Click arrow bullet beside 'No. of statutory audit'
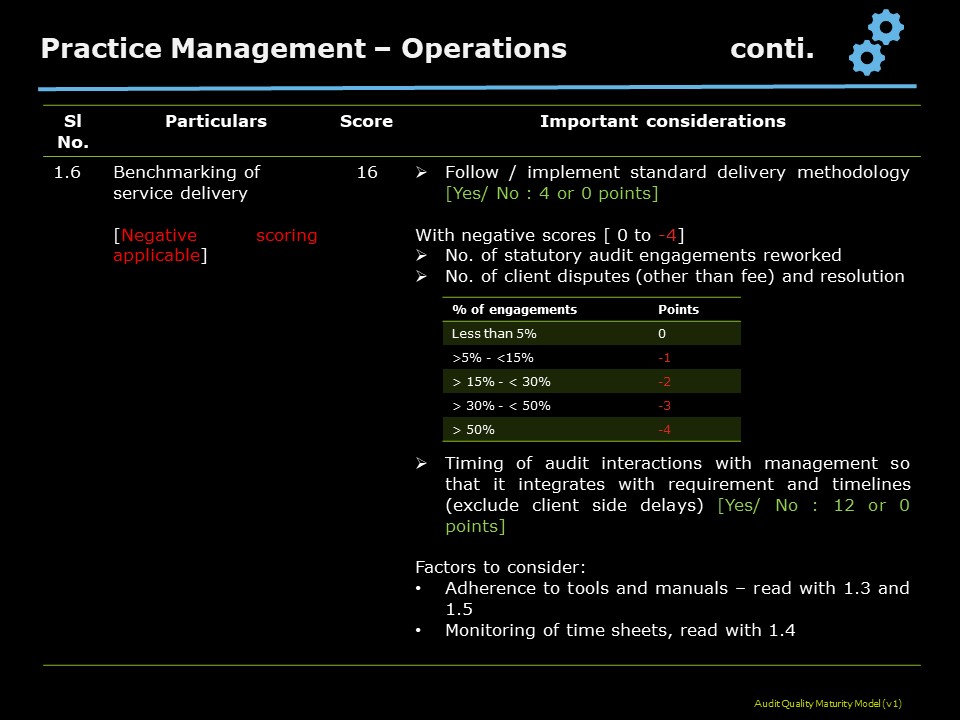 coord(421,255)
